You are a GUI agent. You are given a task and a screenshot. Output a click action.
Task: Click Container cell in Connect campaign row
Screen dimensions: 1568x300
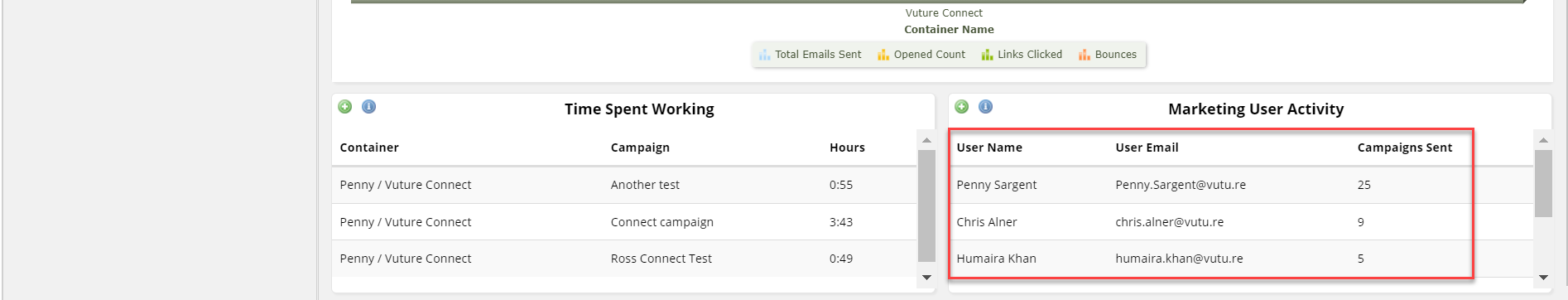pyautogui.click(x=406, y=222)
